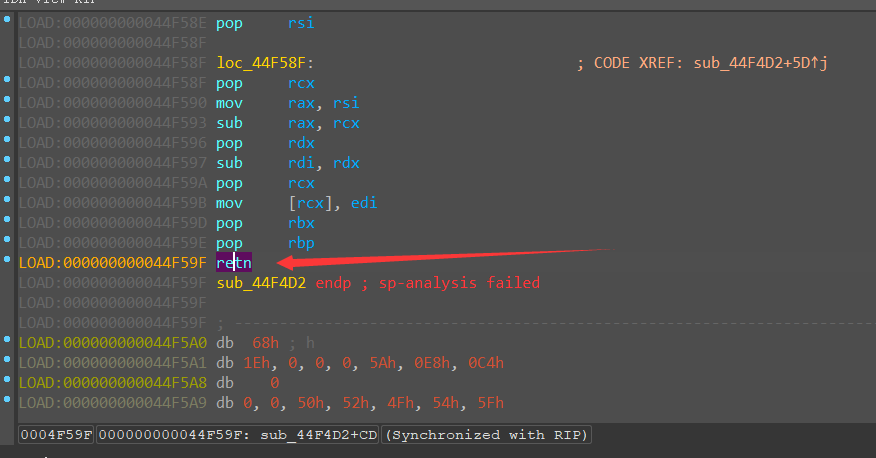Select db 68h byte at 44F5A0
This screenshot has width=876, height=458.
(x=247, y=343)
